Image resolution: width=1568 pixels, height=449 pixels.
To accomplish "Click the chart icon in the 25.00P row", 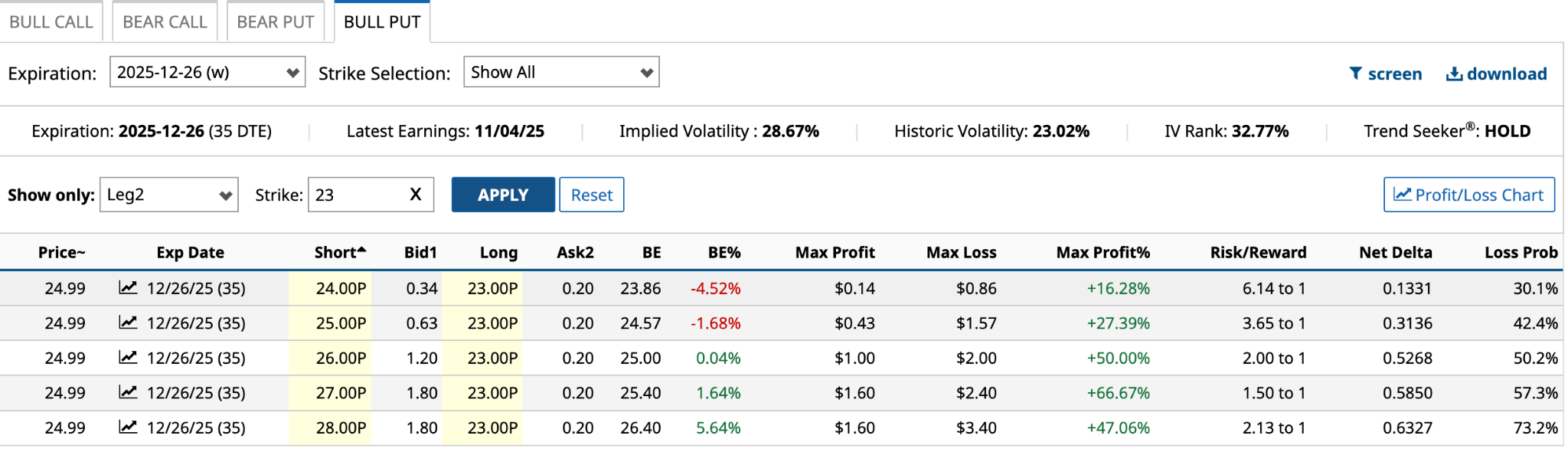I will [x=128, y=323].
